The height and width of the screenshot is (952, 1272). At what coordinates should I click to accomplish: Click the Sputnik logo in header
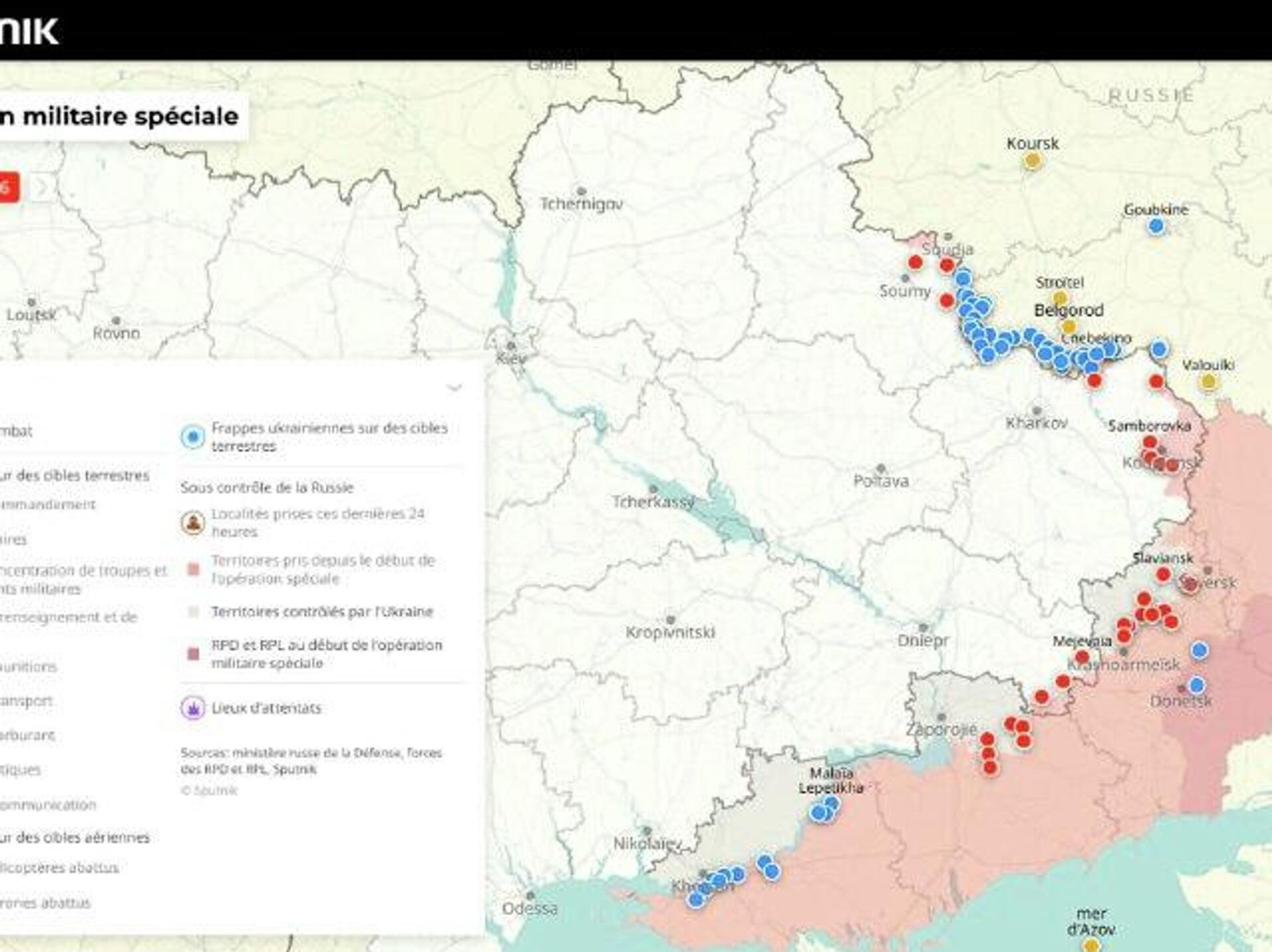click(28, 30)
